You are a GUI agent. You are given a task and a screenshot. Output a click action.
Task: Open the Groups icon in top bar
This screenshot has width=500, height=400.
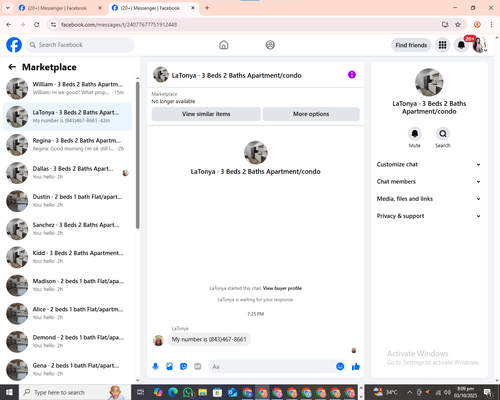pyautogui.click(x=270, y=45)
